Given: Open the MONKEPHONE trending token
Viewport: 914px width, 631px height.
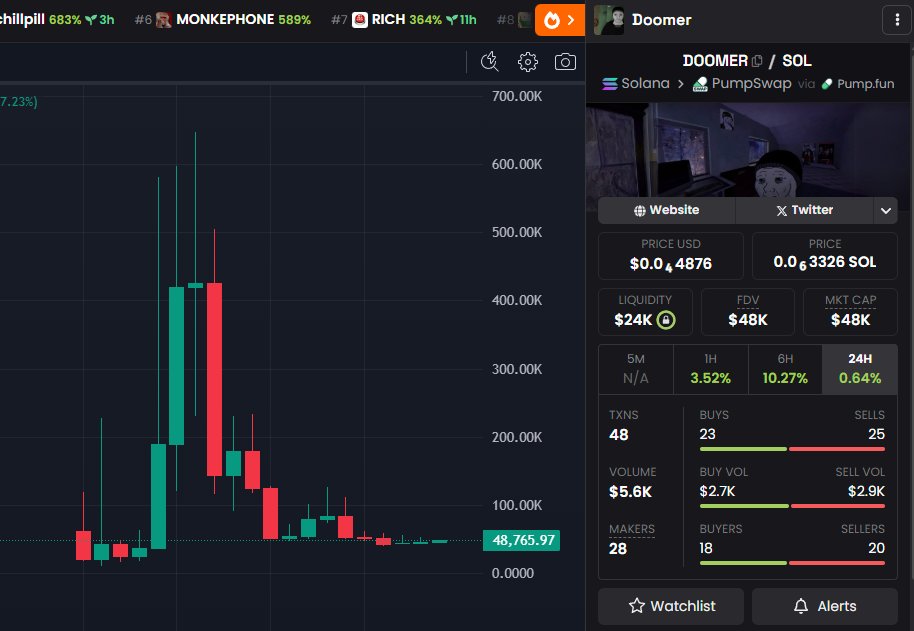Looking at the screenshot, I should (223, 20).
